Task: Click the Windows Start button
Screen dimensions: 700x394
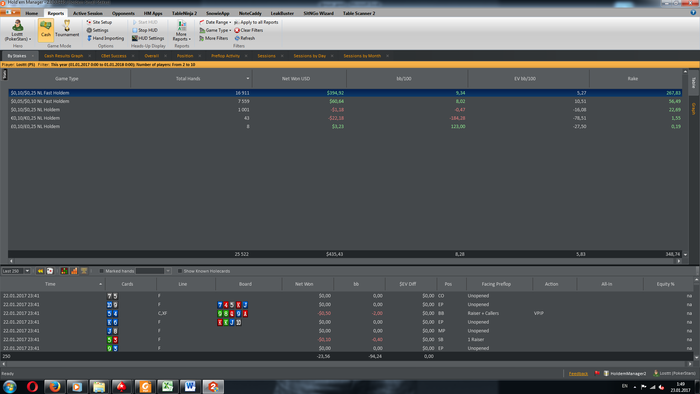Action: point(9,386)
